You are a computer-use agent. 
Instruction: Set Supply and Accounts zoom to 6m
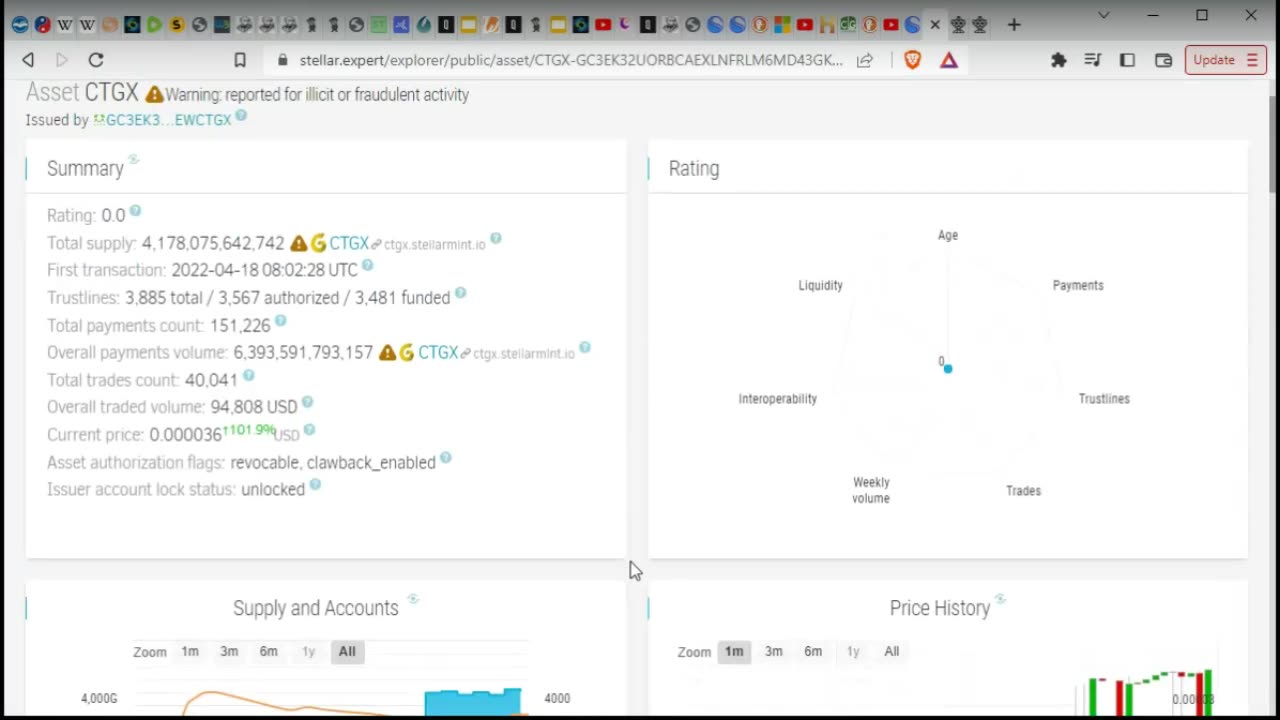point(269,651)
